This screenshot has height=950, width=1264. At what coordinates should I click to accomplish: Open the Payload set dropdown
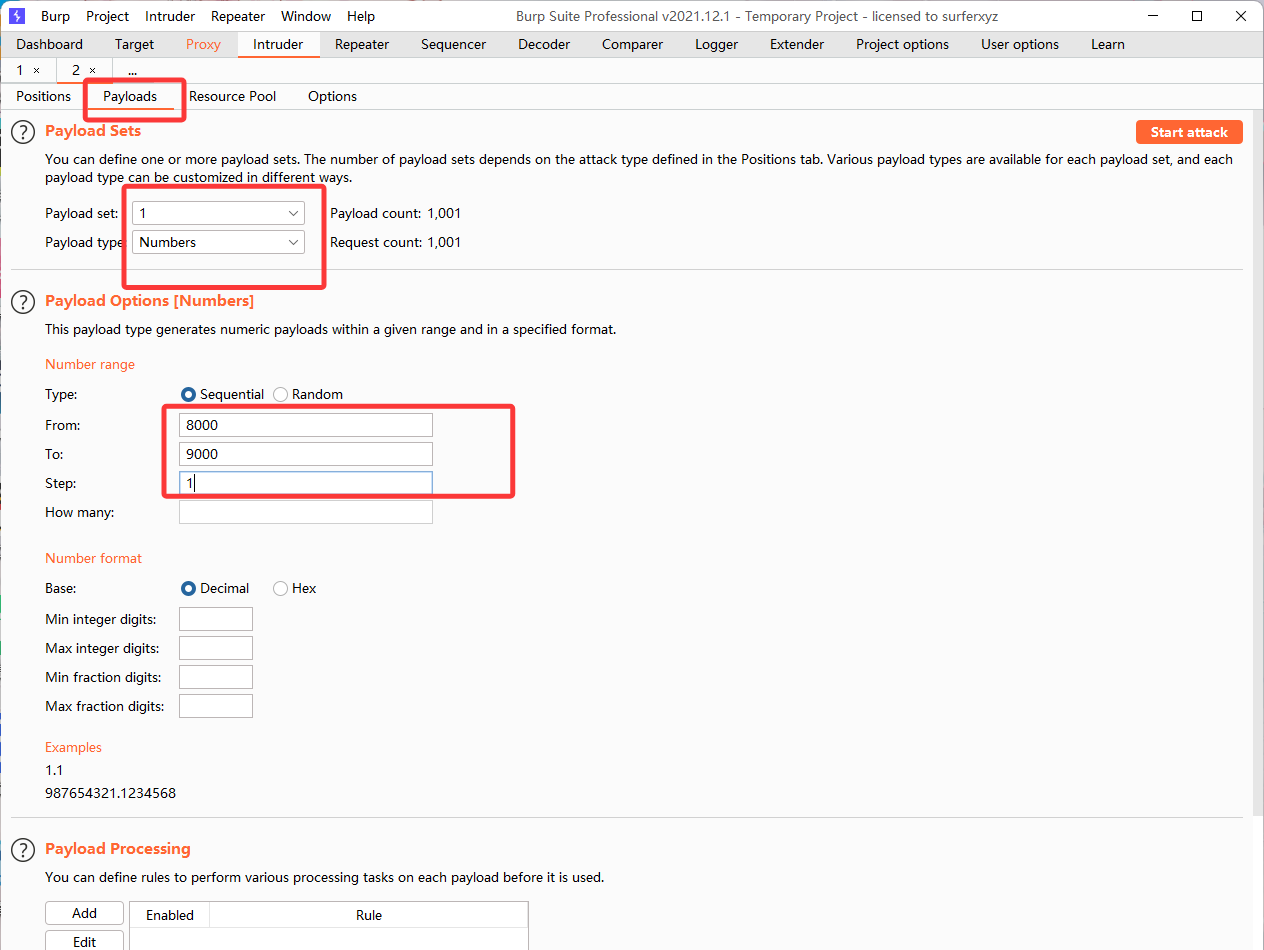click(x=218, y=213)
